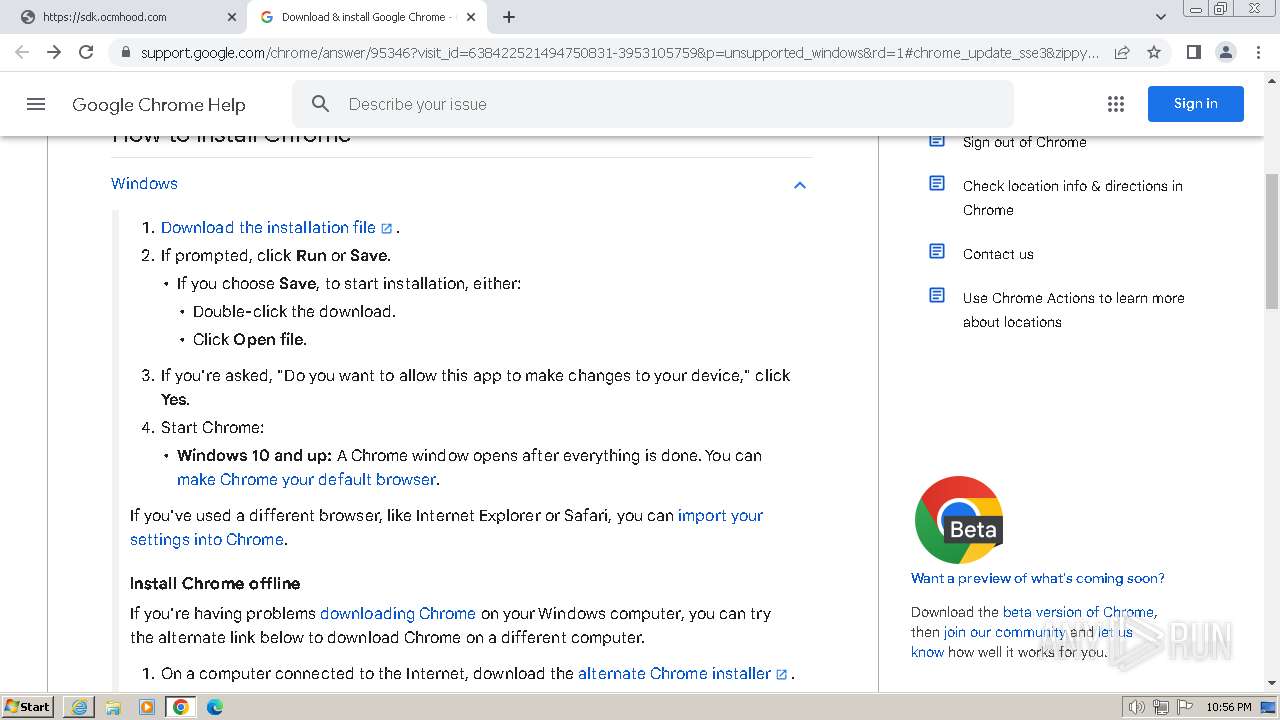Click the URL address bar
Image resolution: width=1280 pixels, height=720 pixels.
point(620,52)
